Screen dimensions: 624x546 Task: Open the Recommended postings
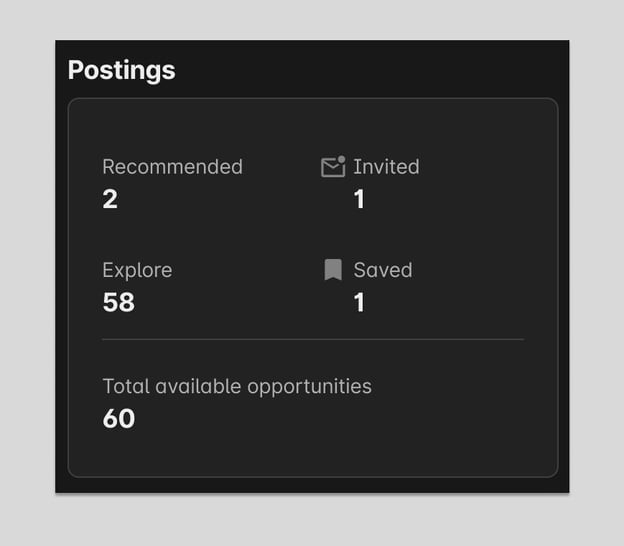click(172, 167)
